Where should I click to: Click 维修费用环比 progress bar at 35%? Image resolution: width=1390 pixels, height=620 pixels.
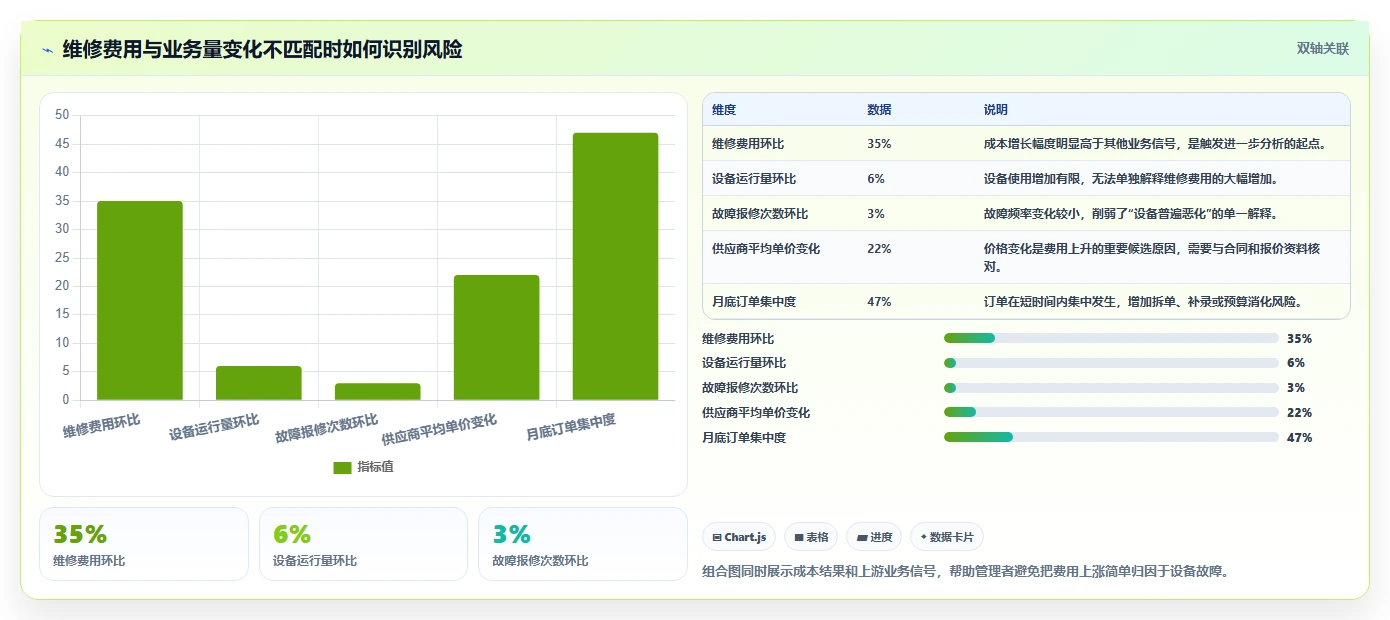coord(1111,338)
